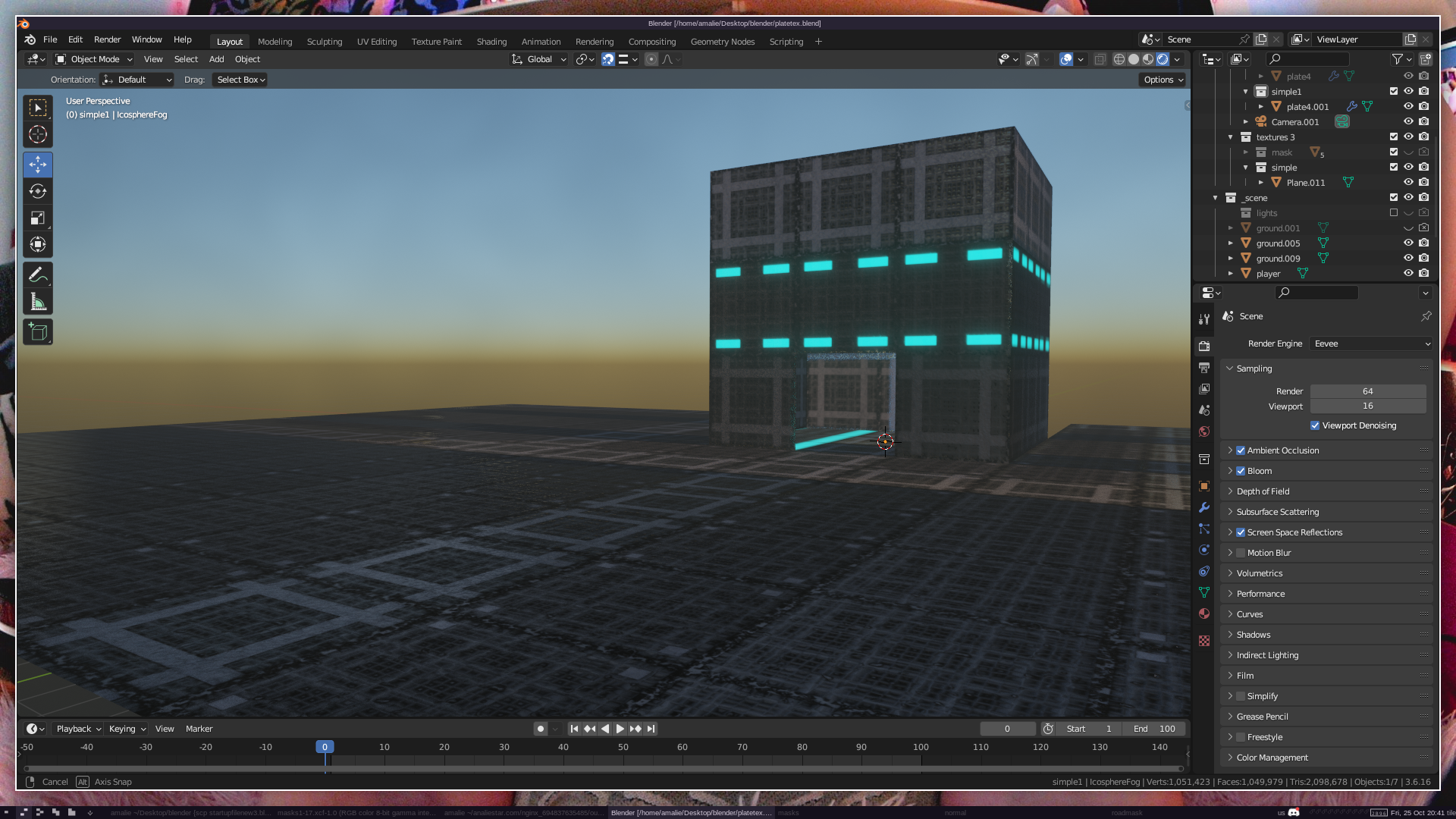Switch to the Shading workspace tab

[491, 42]
